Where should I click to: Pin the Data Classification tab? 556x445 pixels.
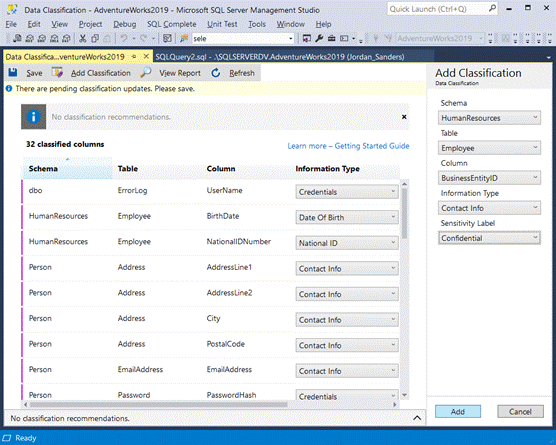point(134,57)
